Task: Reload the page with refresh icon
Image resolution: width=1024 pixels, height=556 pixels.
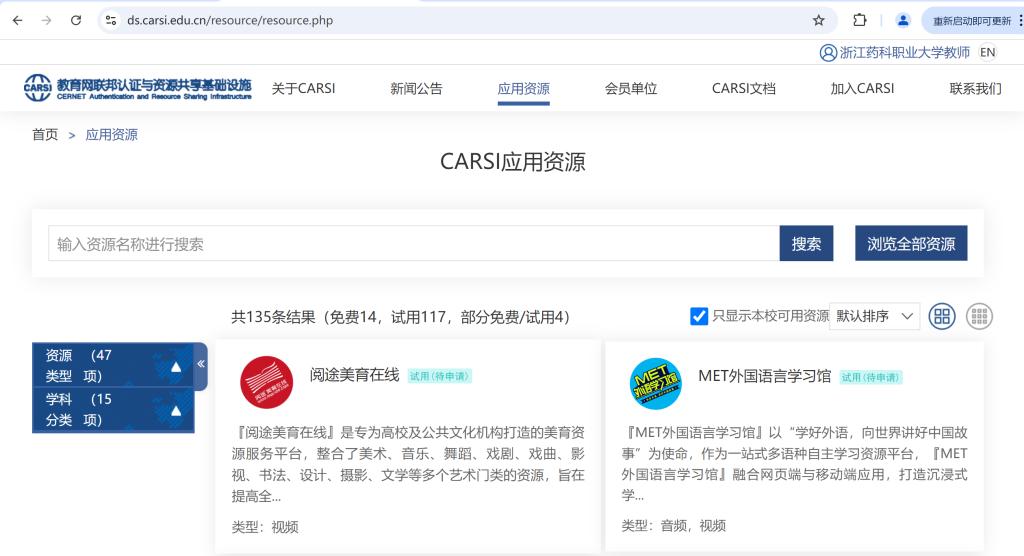Action: (76, 20)
